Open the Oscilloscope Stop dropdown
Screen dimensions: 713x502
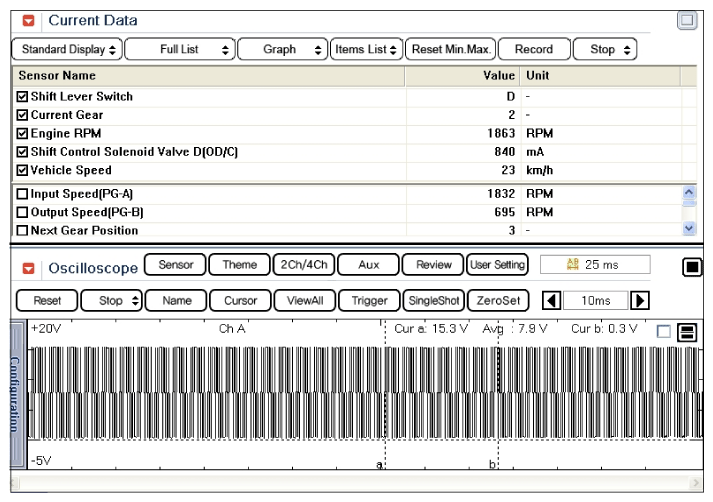click(x=111, y=301)
